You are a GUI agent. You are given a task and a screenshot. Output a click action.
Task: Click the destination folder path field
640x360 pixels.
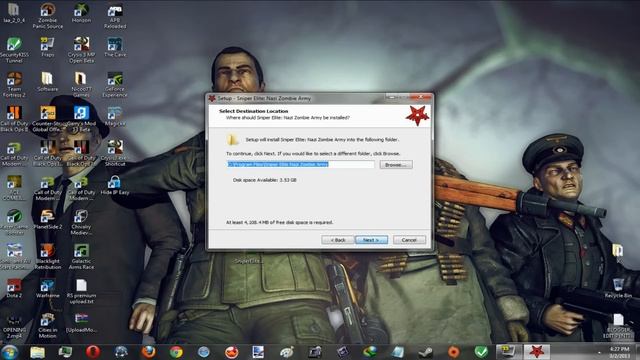pyautogui.click(x=300, y=164)
